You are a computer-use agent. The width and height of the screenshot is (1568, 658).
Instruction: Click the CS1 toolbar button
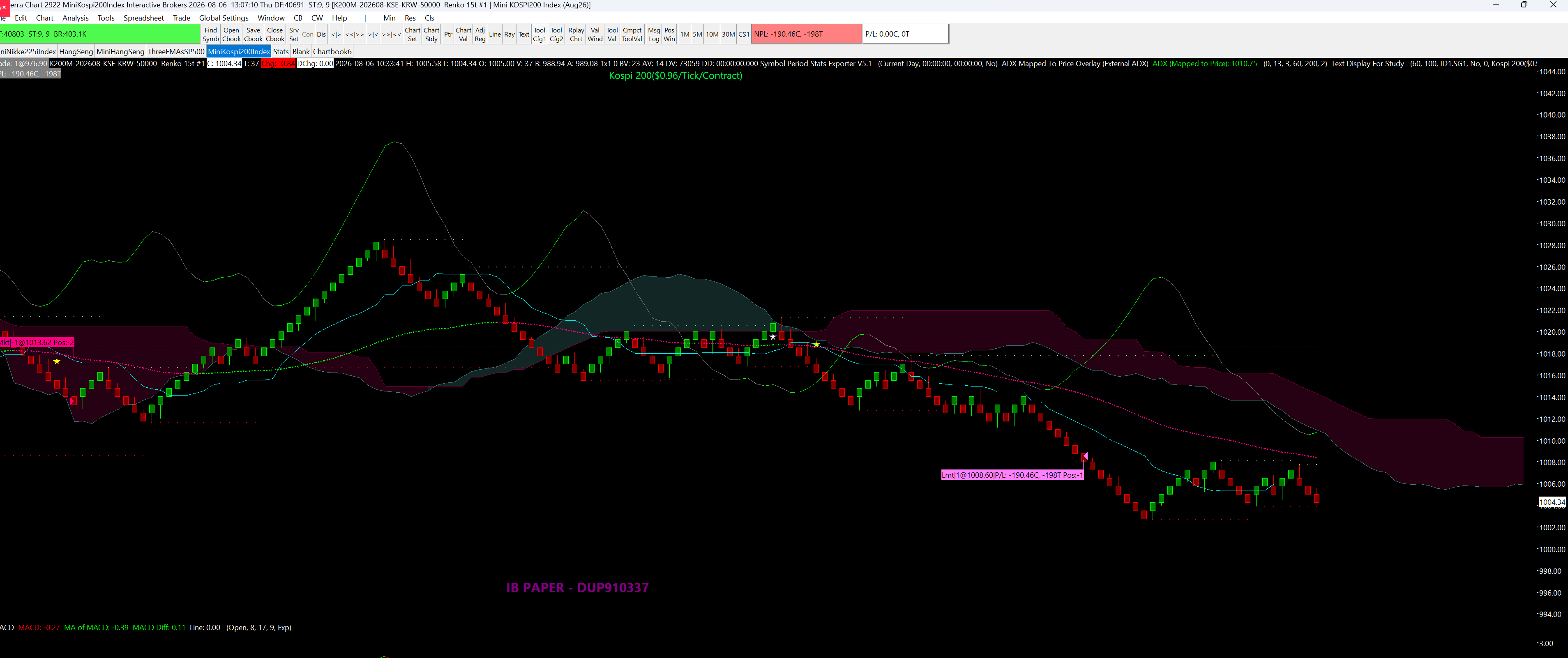[744, 34]
